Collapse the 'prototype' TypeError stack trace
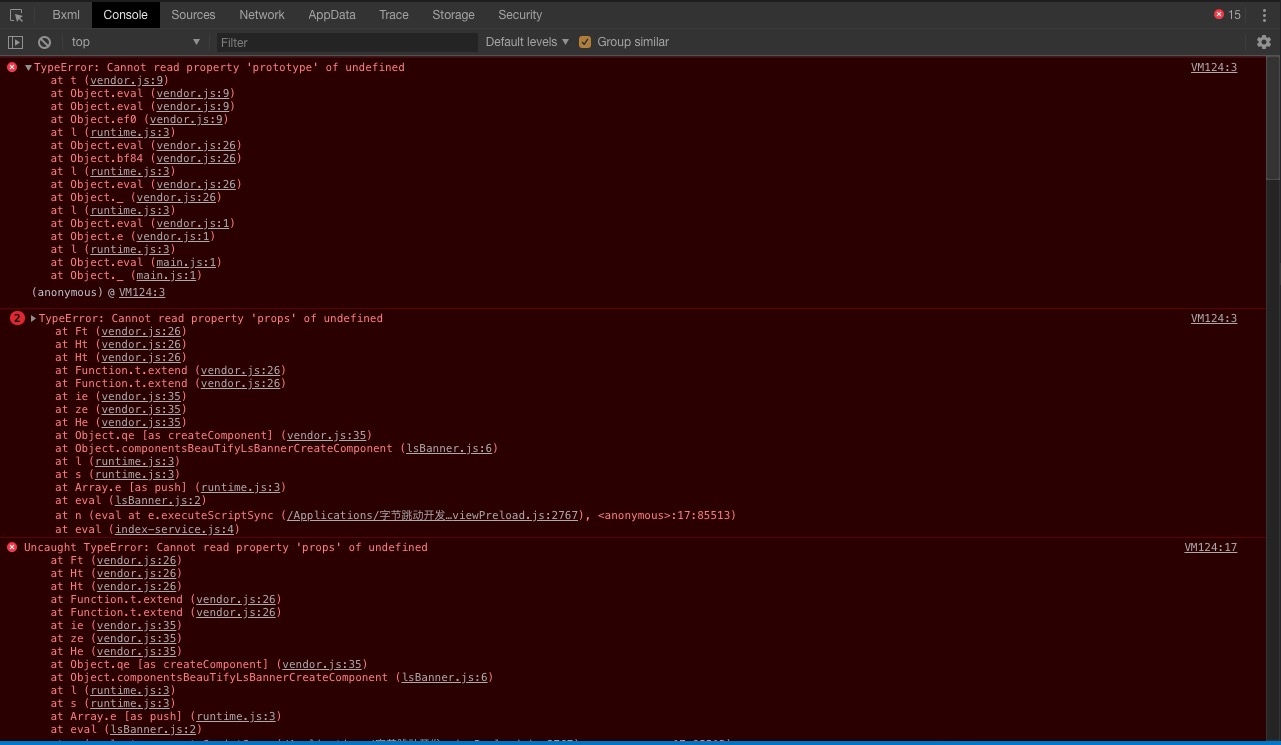 pyautogui.click(x=28, y=67)
